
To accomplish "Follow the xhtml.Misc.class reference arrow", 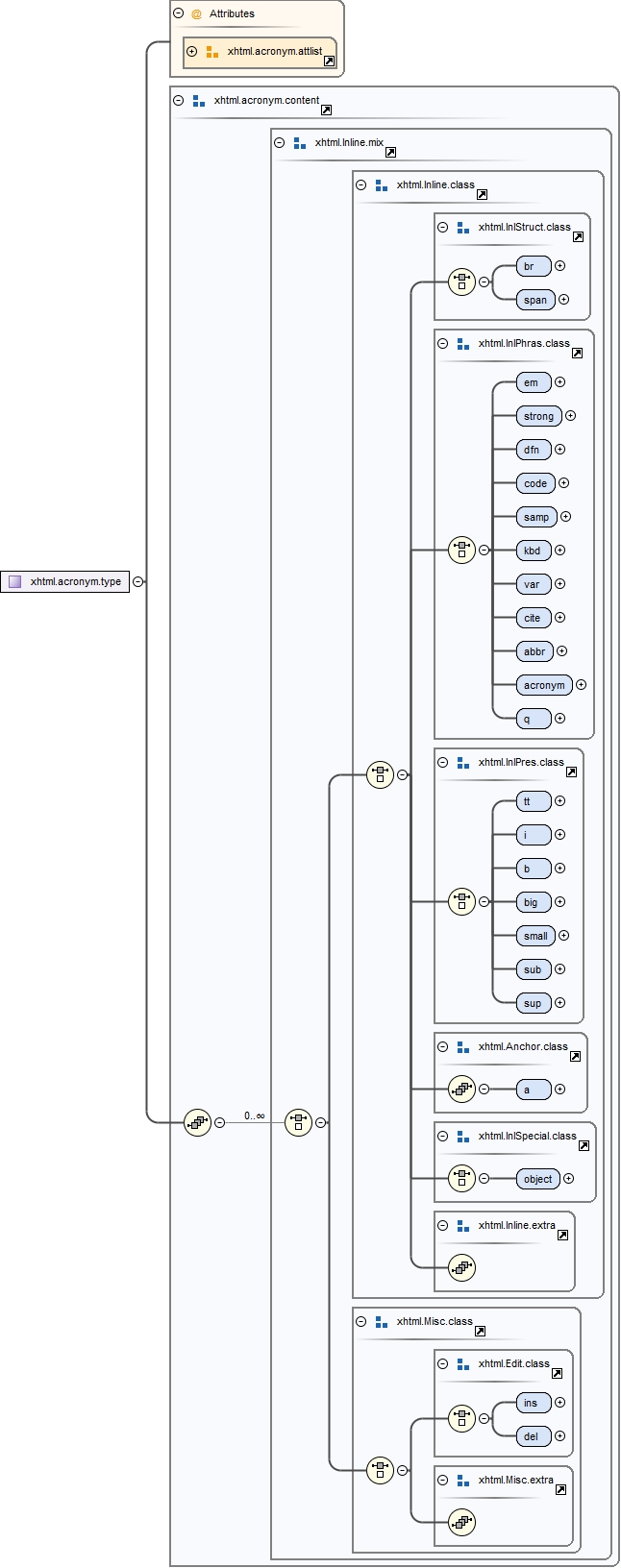I will coord(480,1331).
